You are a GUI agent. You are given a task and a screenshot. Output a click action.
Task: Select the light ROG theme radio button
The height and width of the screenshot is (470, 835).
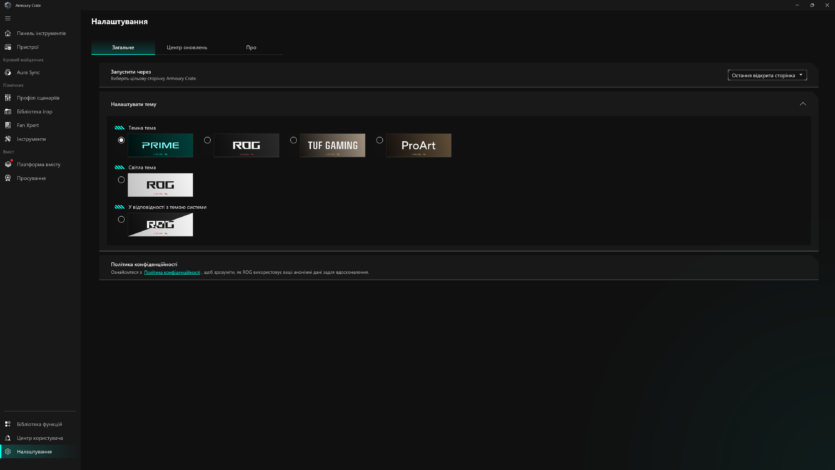121,180
